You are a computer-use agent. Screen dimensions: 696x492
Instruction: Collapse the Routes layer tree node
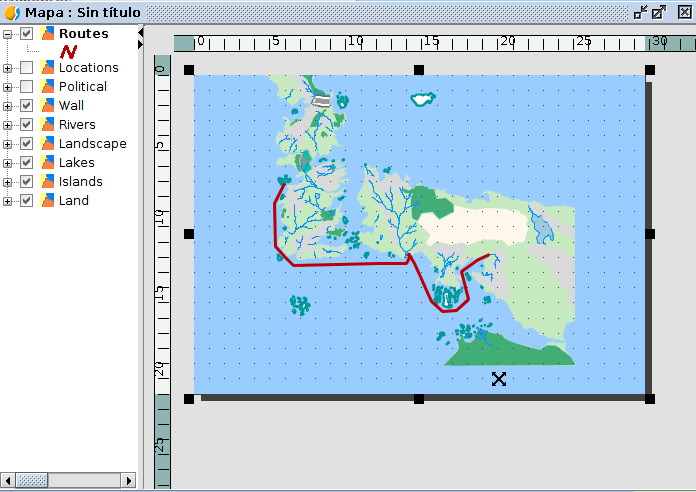coord(9,34)
